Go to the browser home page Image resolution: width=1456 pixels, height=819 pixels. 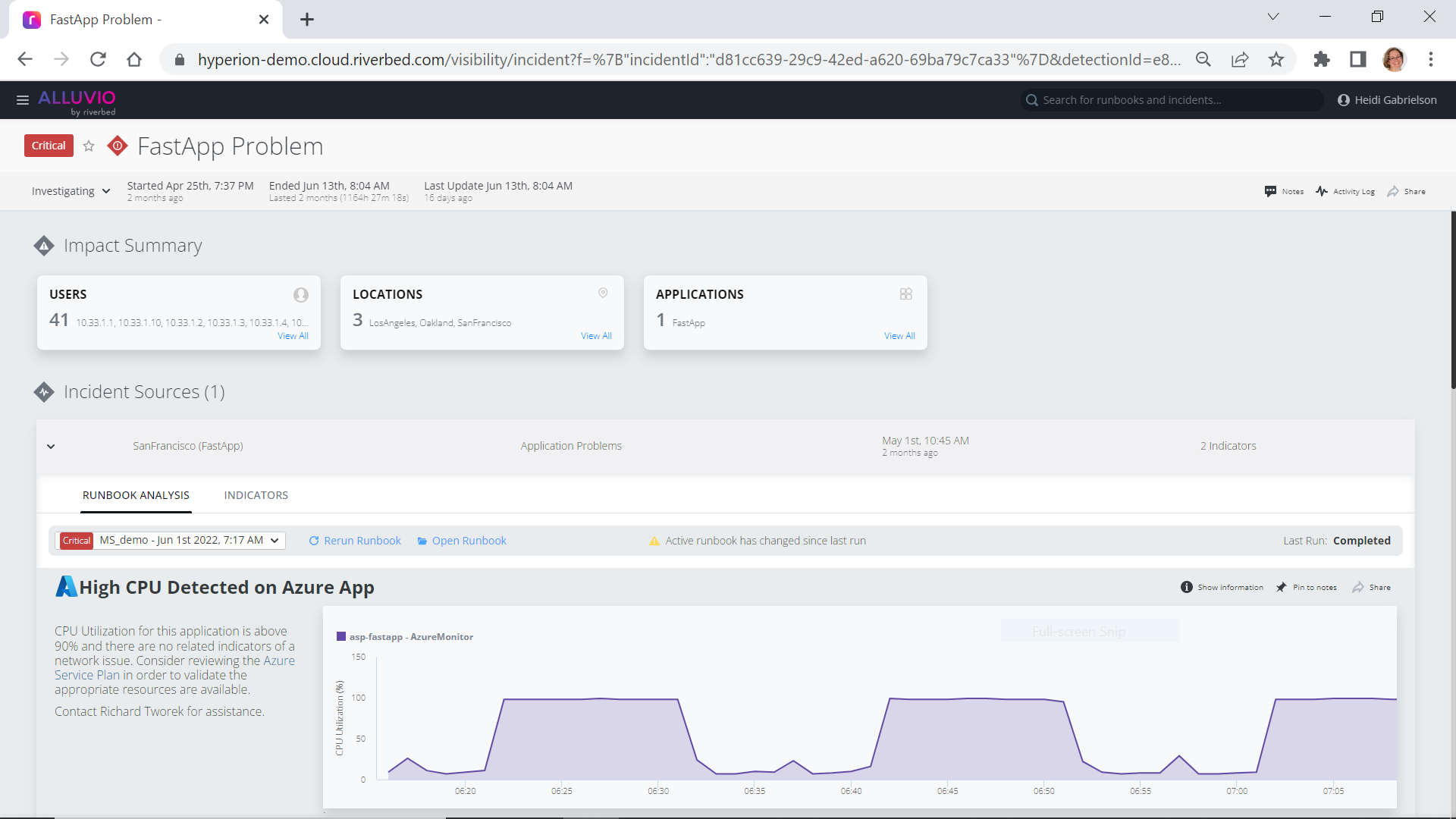point(134,59)
